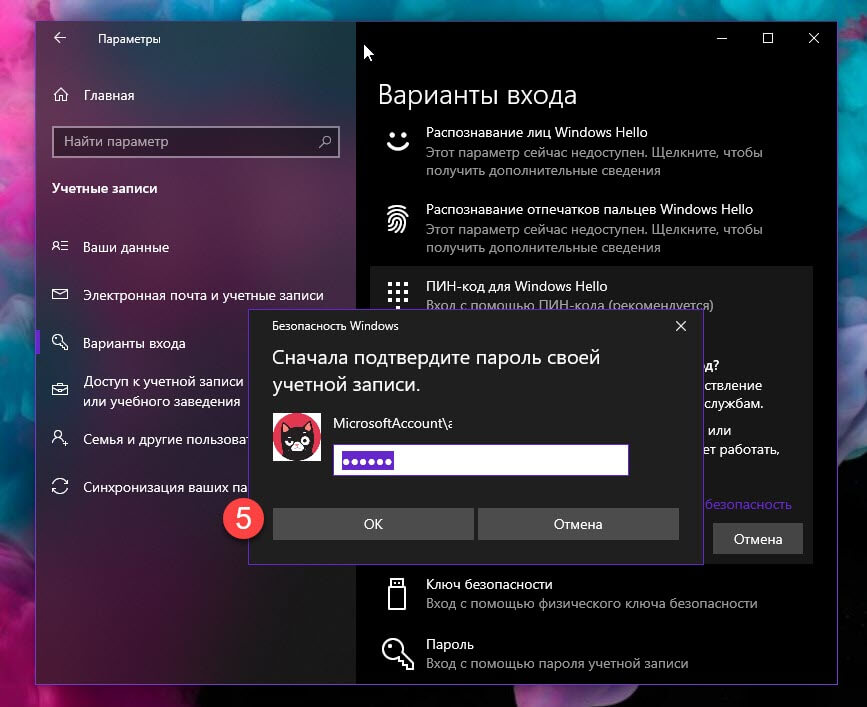Click the Варианты входа page heading
Image resolution: width=867 pixels, height=707 pixels.
pos(477,95)
